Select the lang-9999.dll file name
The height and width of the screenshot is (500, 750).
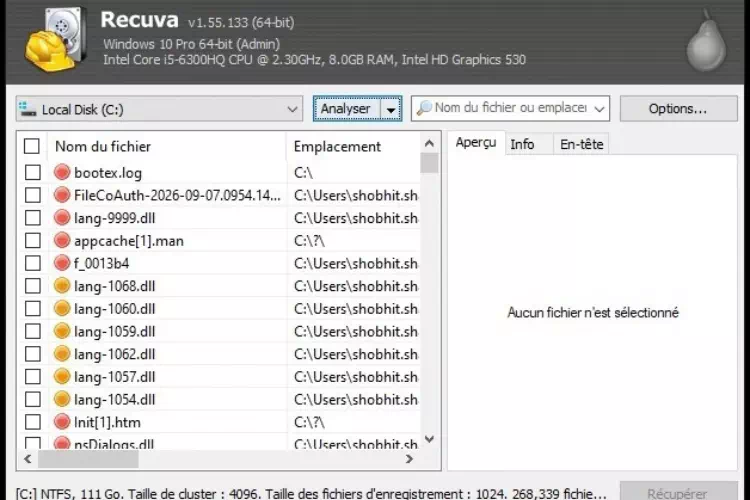(x=114, y=218)
